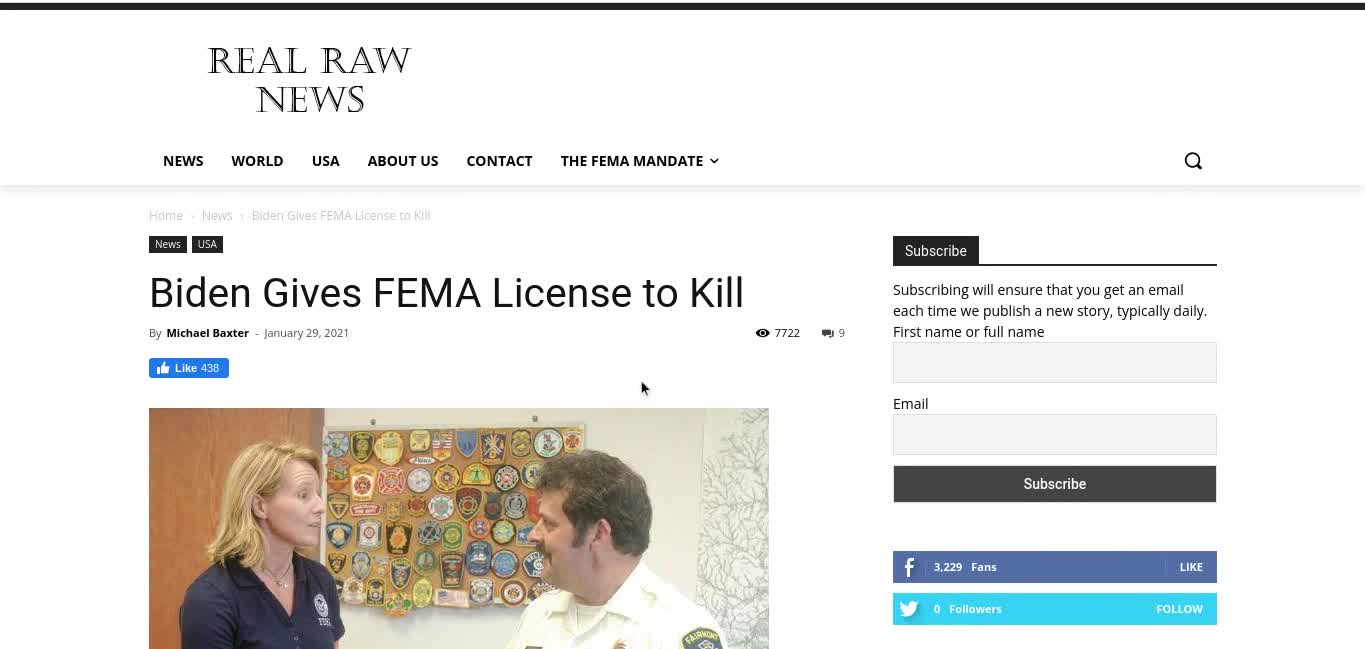Click the Michael Baxter author link

point(207,333)
